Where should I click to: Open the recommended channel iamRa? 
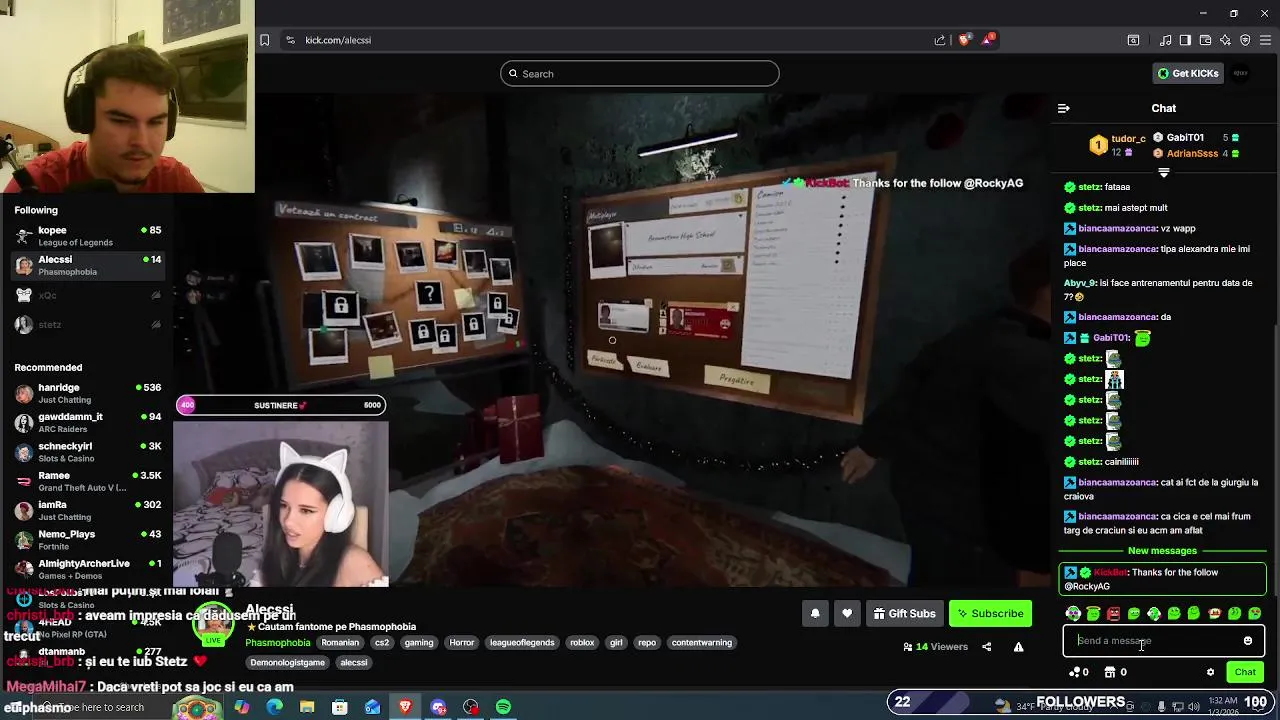pyautogui.click(x=87, y=510)
